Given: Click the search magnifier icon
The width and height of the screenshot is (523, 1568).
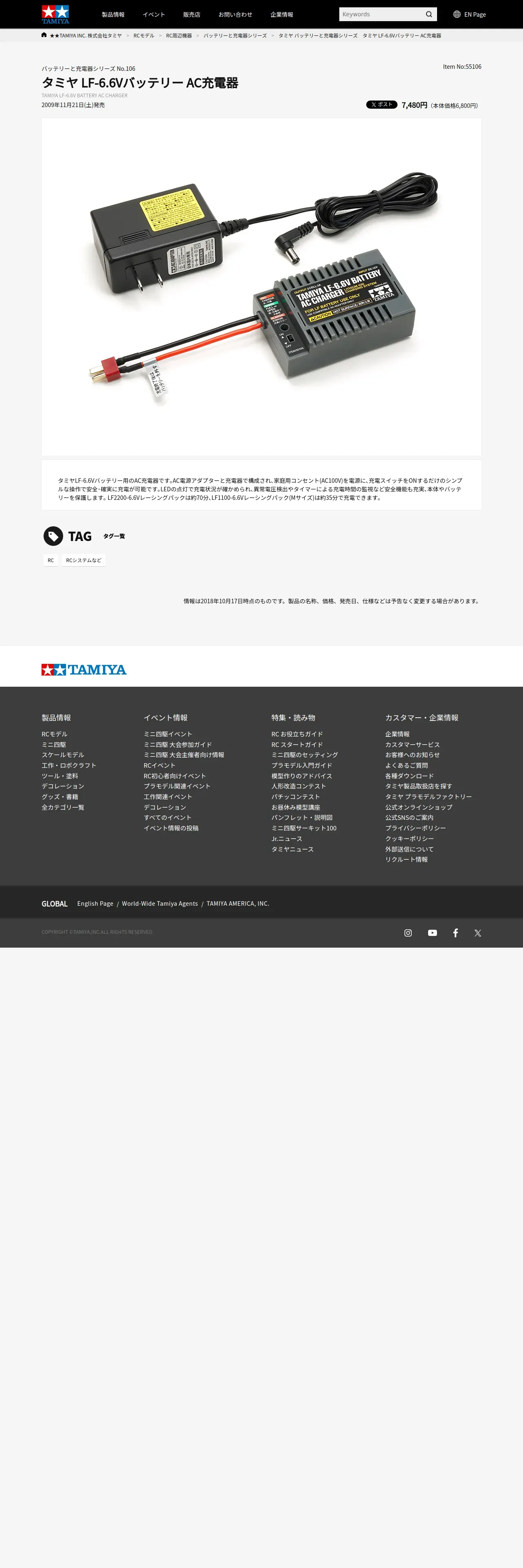Looking at the screenshot, I should [429, 14].
